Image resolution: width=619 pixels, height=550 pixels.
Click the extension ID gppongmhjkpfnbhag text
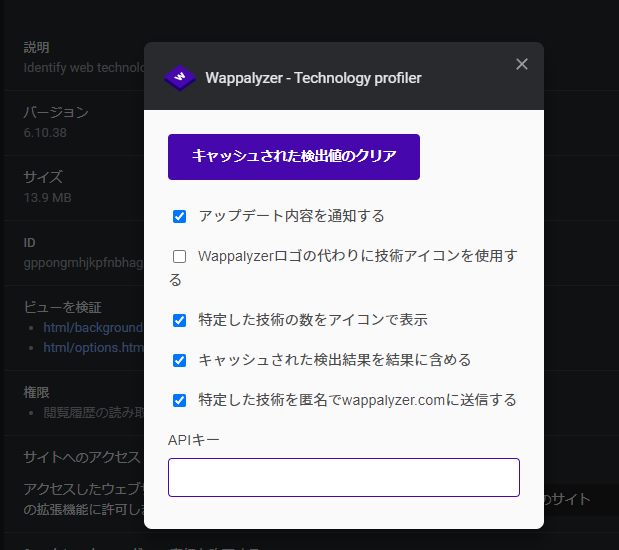coord(83,263)
